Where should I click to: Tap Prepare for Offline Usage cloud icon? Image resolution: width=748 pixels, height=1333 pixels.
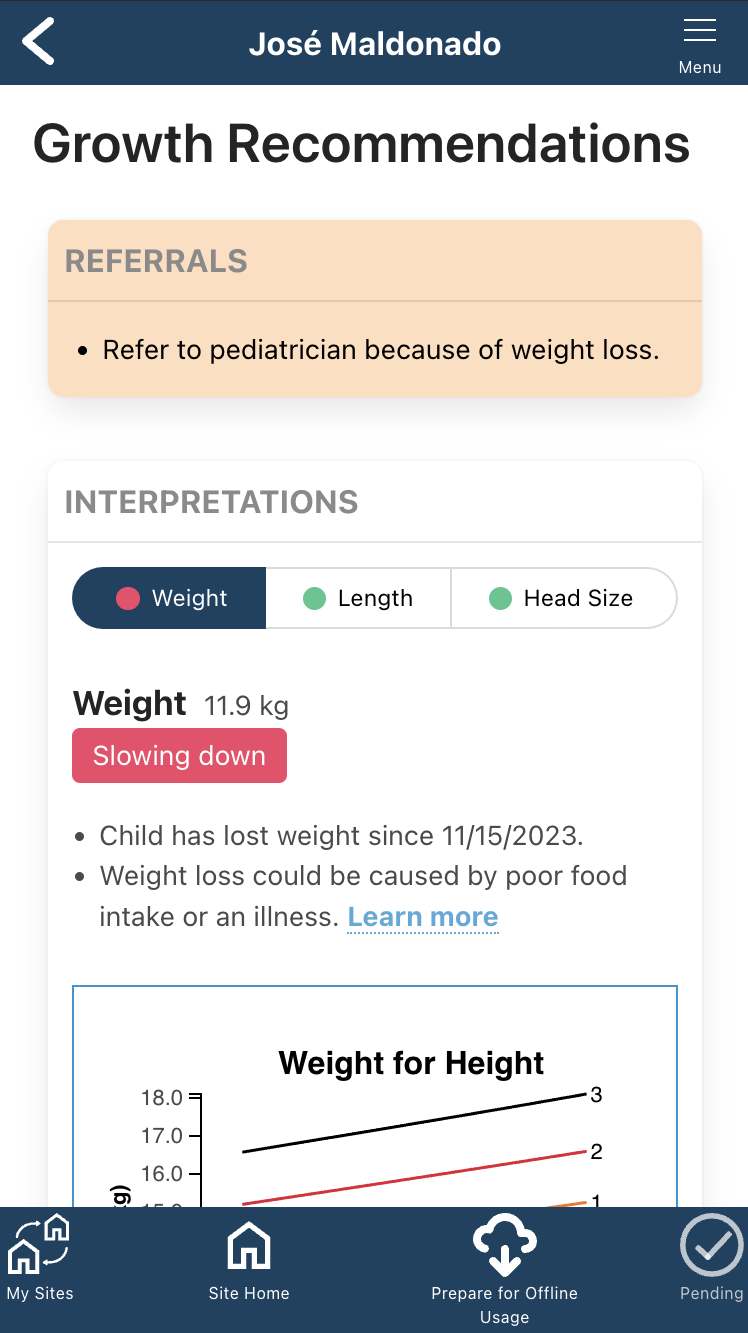(504, 1245)
